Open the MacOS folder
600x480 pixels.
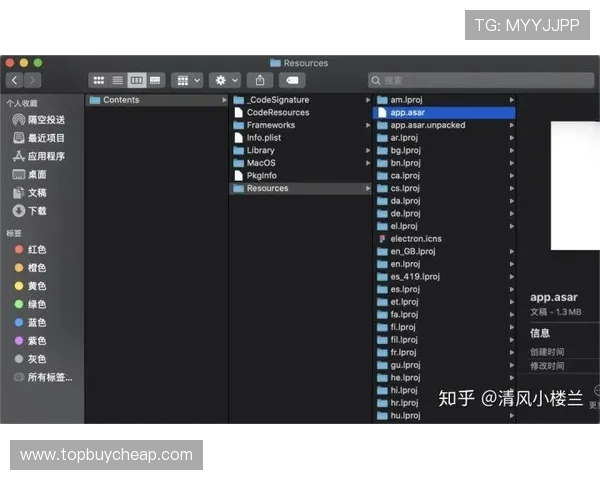[x=300, y=163]
